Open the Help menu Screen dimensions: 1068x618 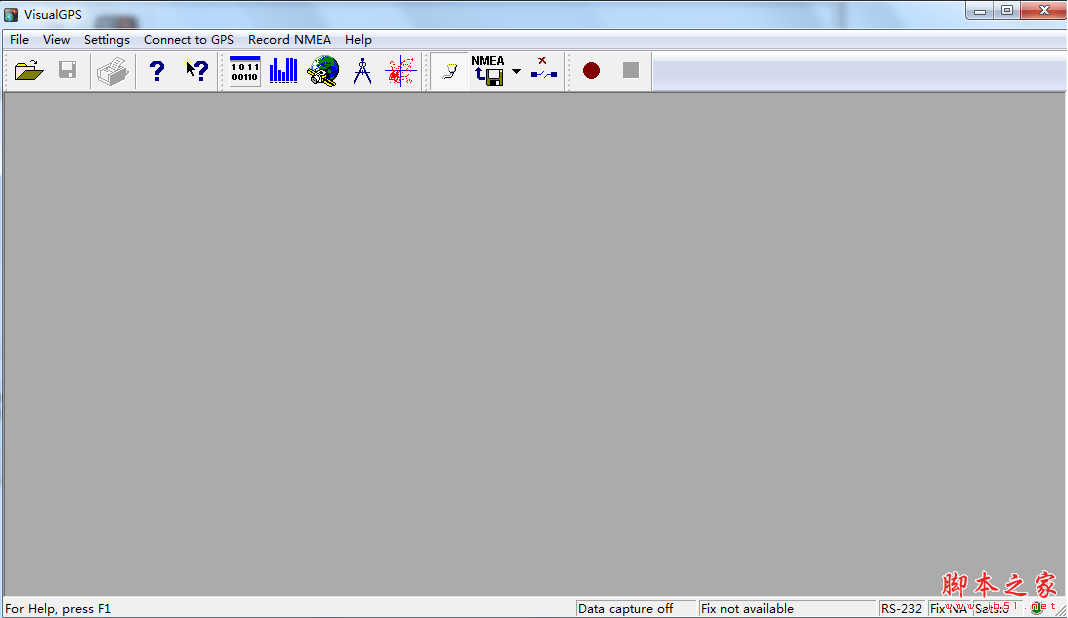(x=358, y=40)
